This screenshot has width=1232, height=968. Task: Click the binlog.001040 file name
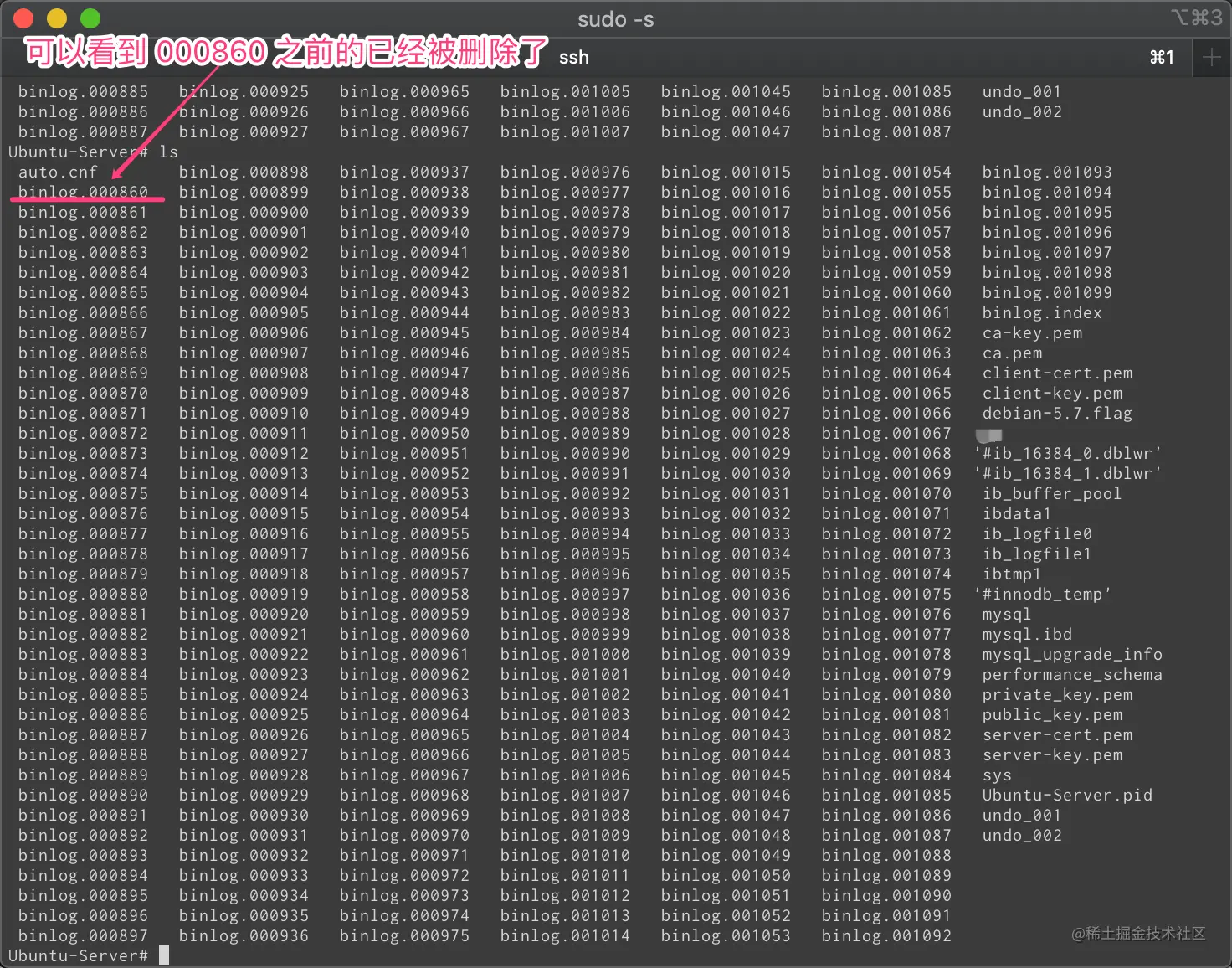pyautogui.click(x=726, y=674)
